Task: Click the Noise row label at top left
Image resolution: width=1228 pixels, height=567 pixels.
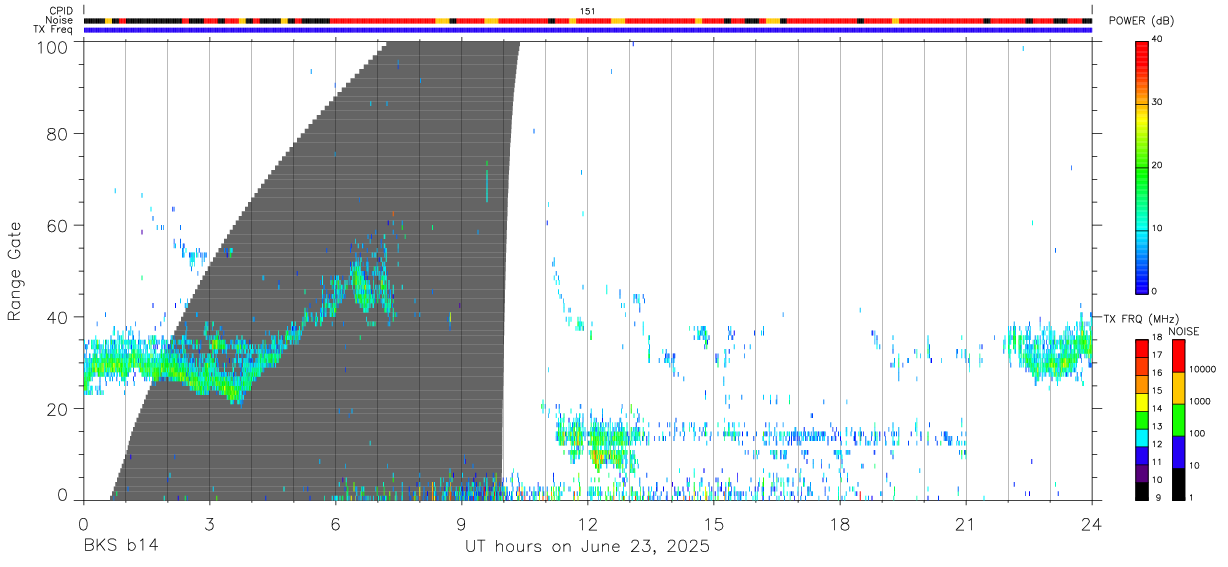Action: [60, 20]
